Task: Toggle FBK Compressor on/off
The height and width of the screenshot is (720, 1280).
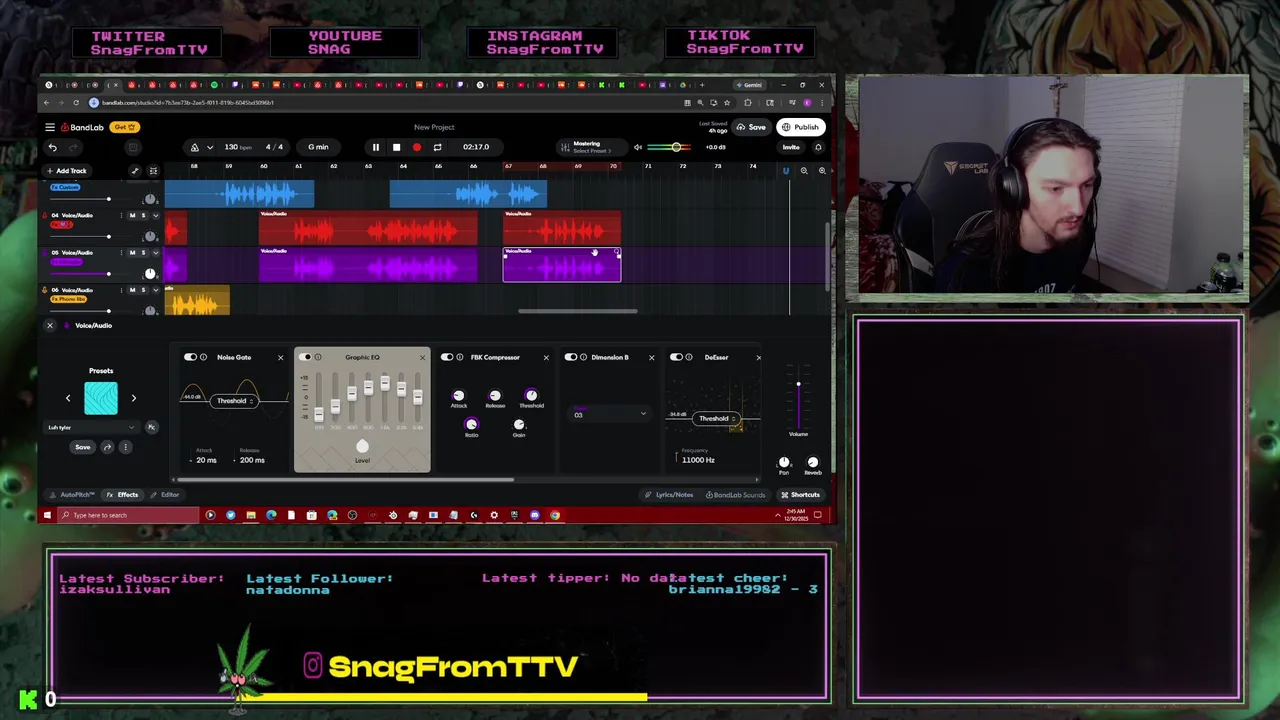Action: (x=447, y=357)
